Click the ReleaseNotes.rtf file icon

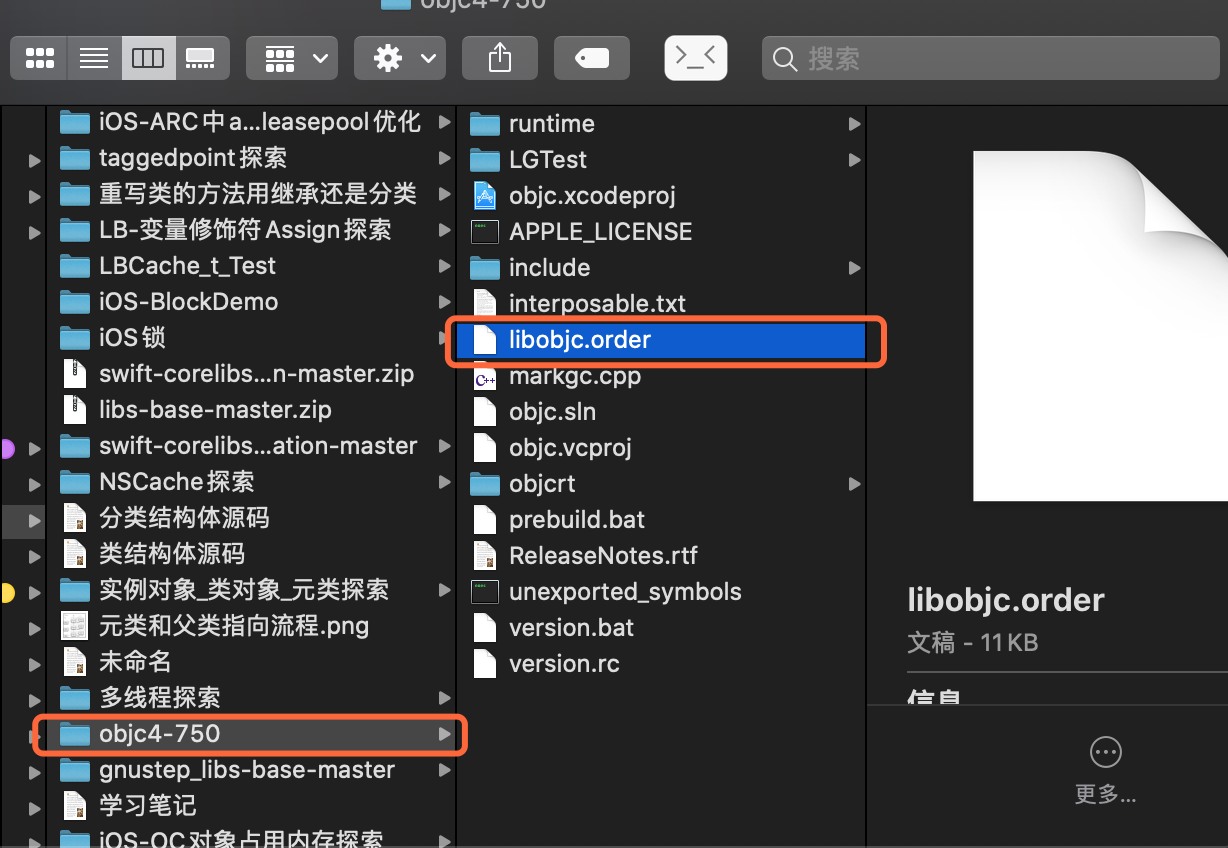coord(485,556)
